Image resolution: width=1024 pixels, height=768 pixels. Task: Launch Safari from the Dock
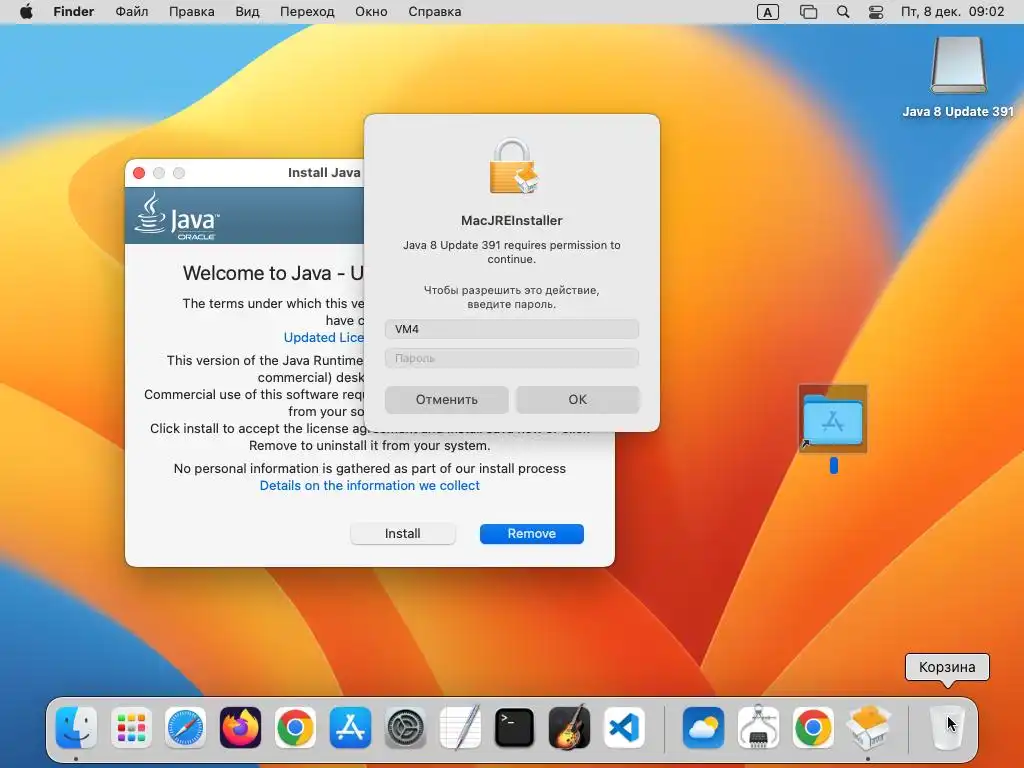click(x=185, y=727)
